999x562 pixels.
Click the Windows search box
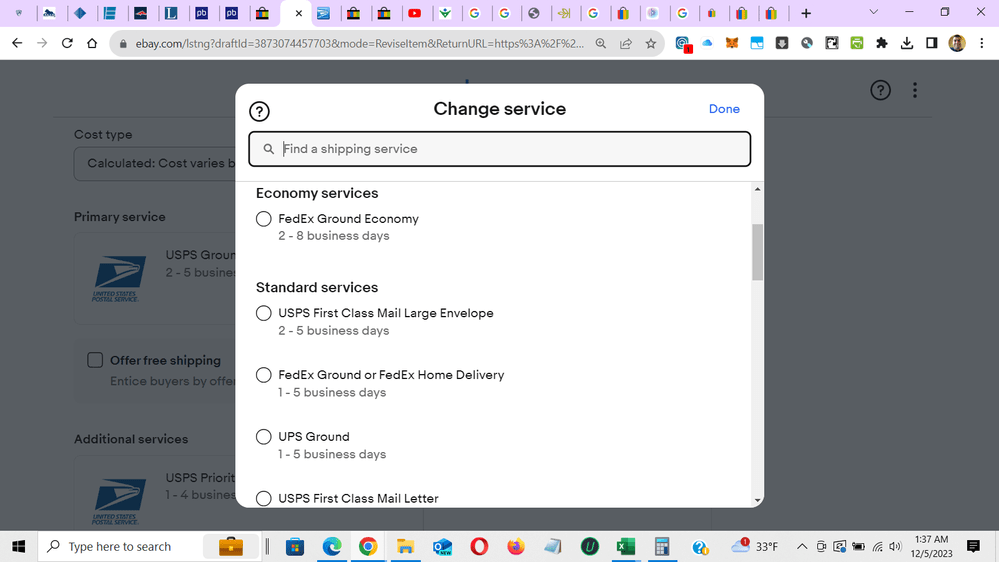tap(150, 547)
